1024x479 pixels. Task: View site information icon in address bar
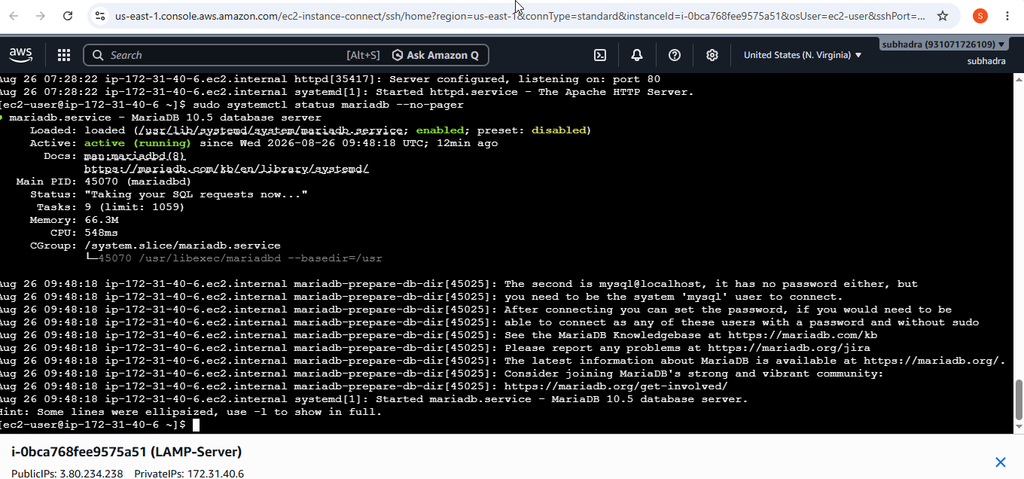tap(99, 16)
